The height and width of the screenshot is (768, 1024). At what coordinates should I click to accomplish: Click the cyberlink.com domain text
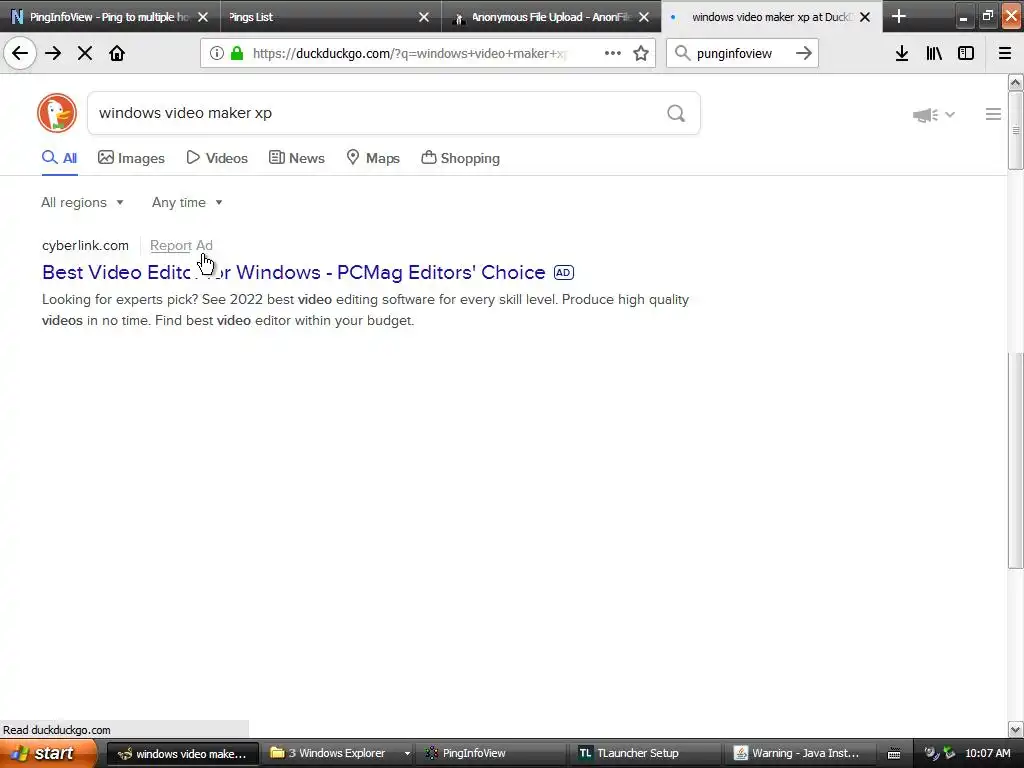(x=86, y=246)
